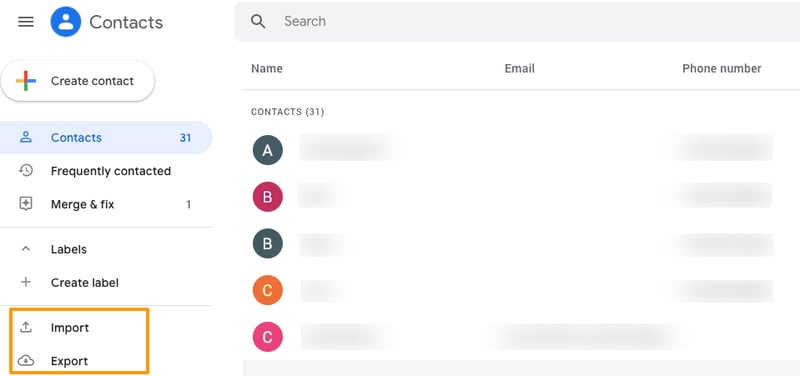Click the 1 count beside Merge & fix
The width and height of the screenshot is (800, 376).
[188, 205]
